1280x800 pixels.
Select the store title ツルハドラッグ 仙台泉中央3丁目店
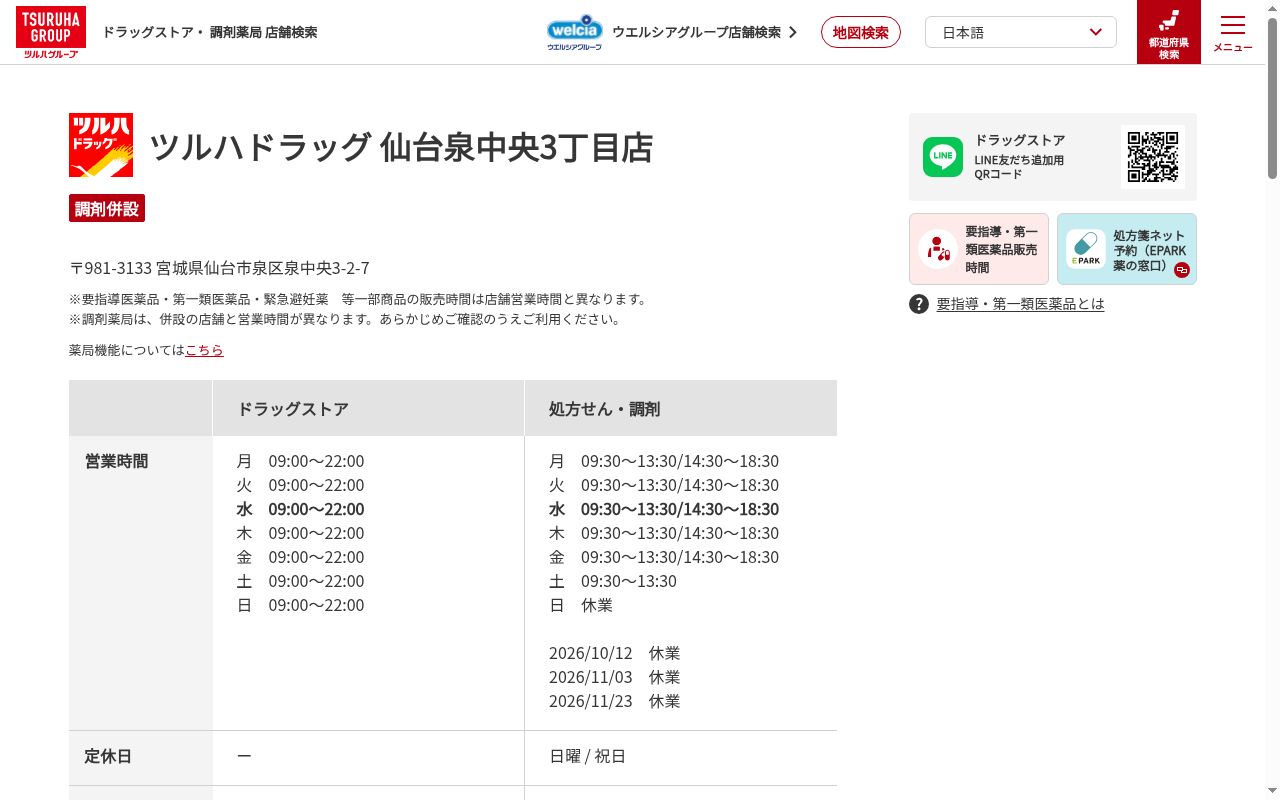click(x=401, y=147)
